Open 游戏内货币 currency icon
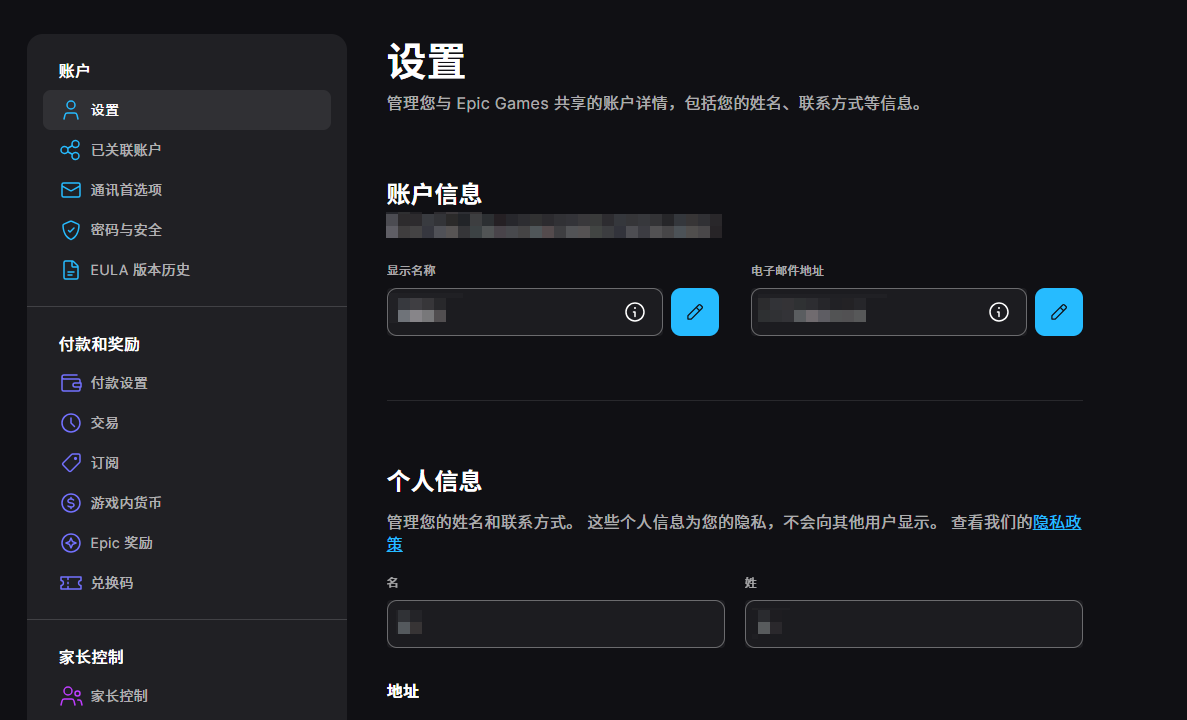The height and width of the screenshot is (720, 1187). point(70,502)
